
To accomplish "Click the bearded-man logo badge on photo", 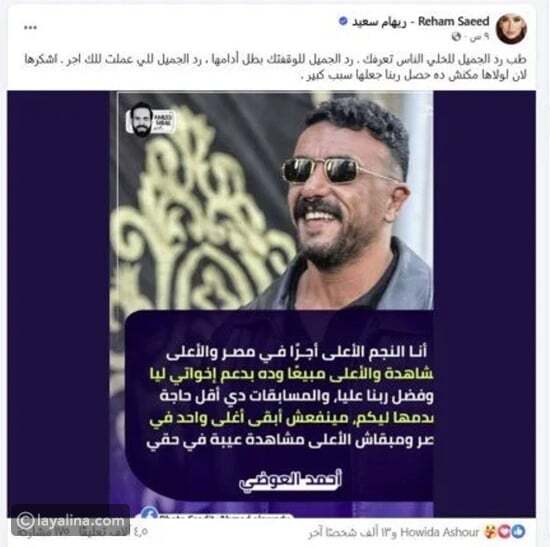I will tap(151, 120).
